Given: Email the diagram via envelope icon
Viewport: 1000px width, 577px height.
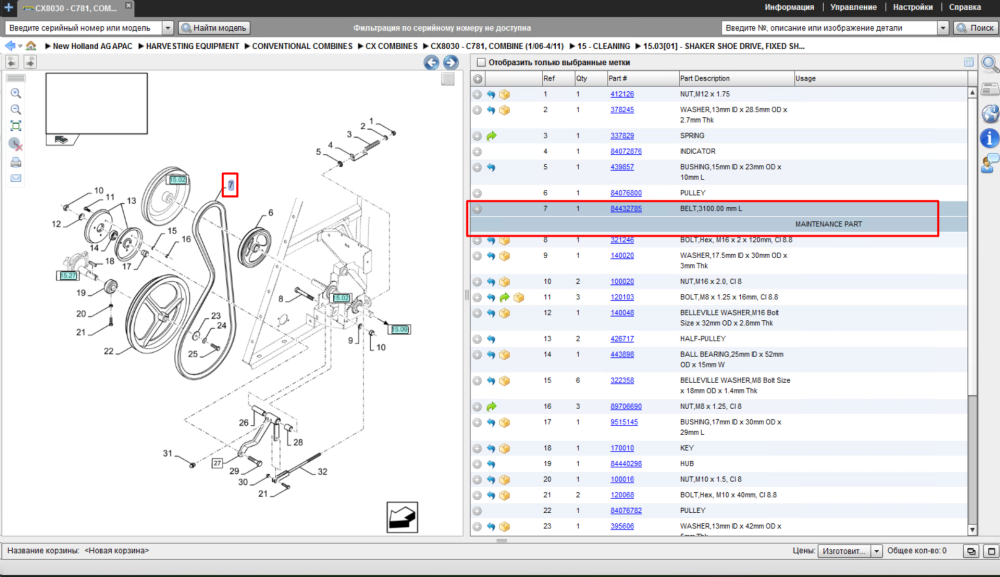Looking at the screenshot, I should [x=16, y=178].
